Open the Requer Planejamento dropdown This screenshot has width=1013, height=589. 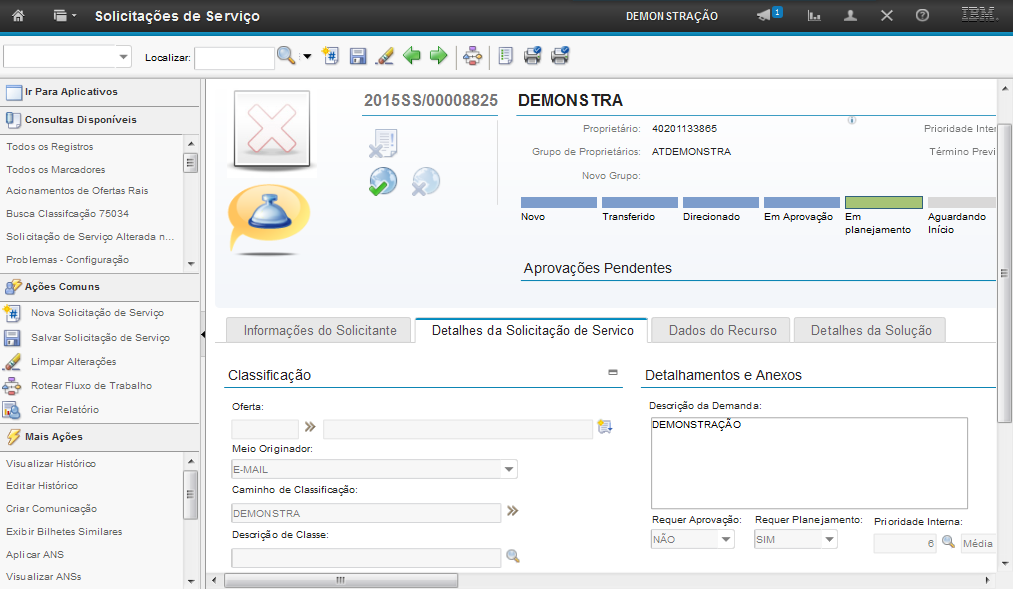[828, 540]
